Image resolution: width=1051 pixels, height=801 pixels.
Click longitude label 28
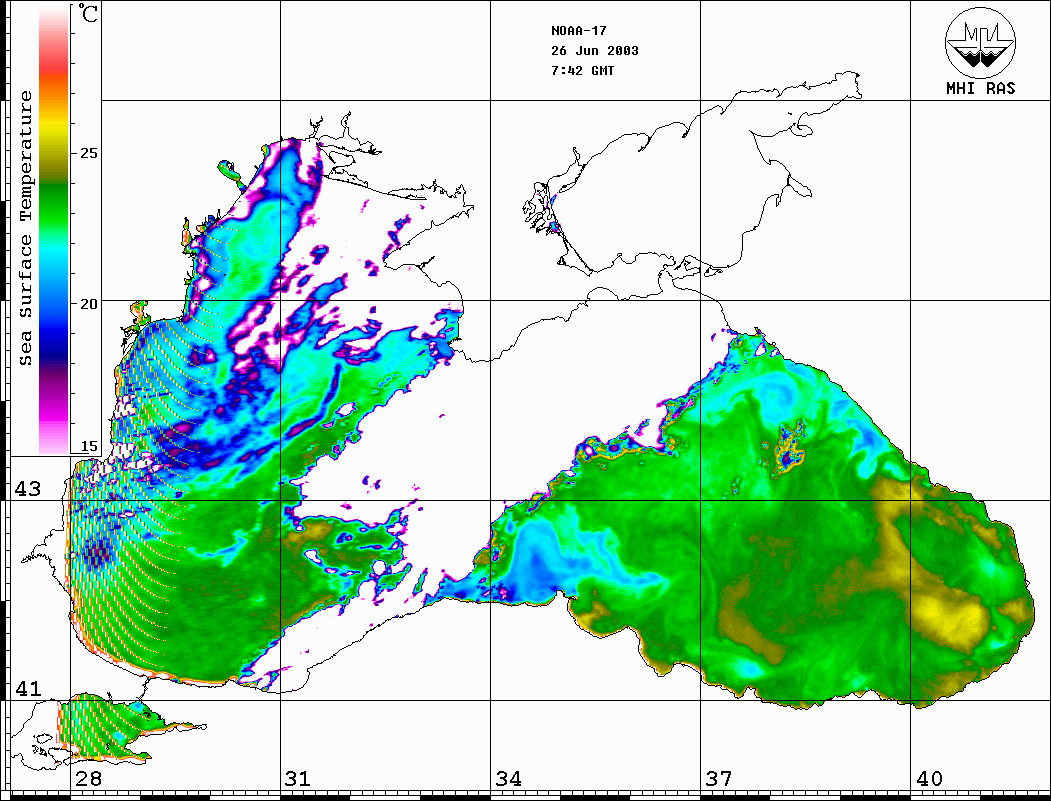pos(88,778)
